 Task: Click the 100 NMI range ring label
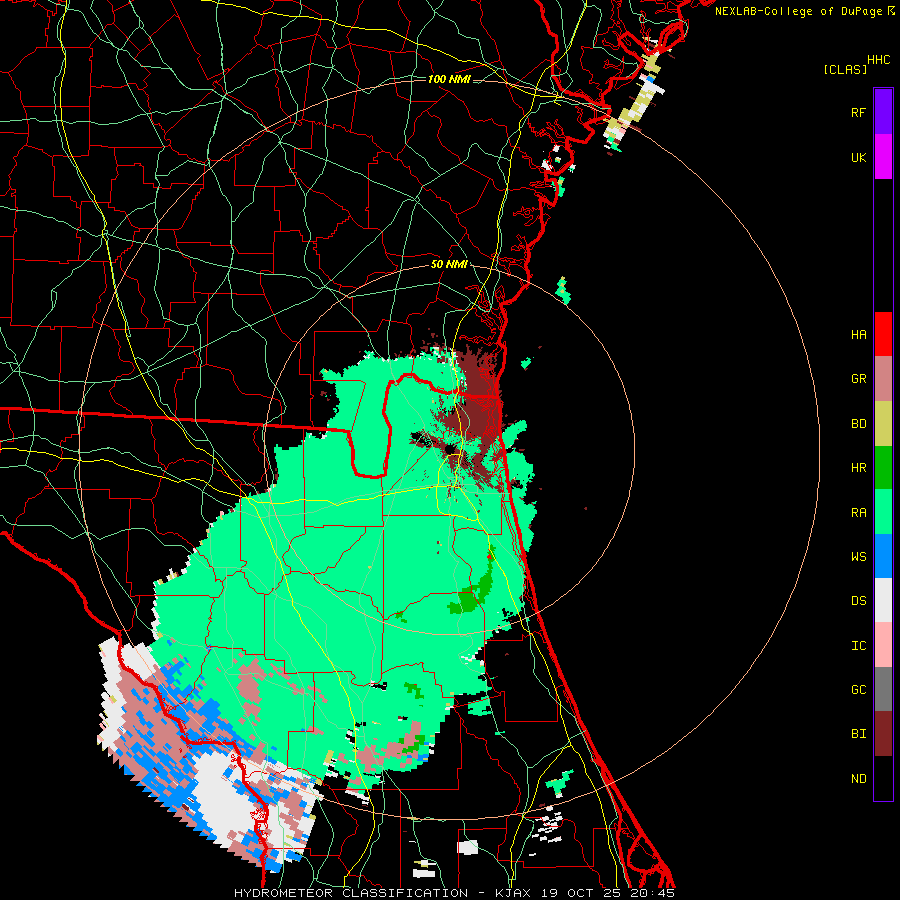(449, 79)
